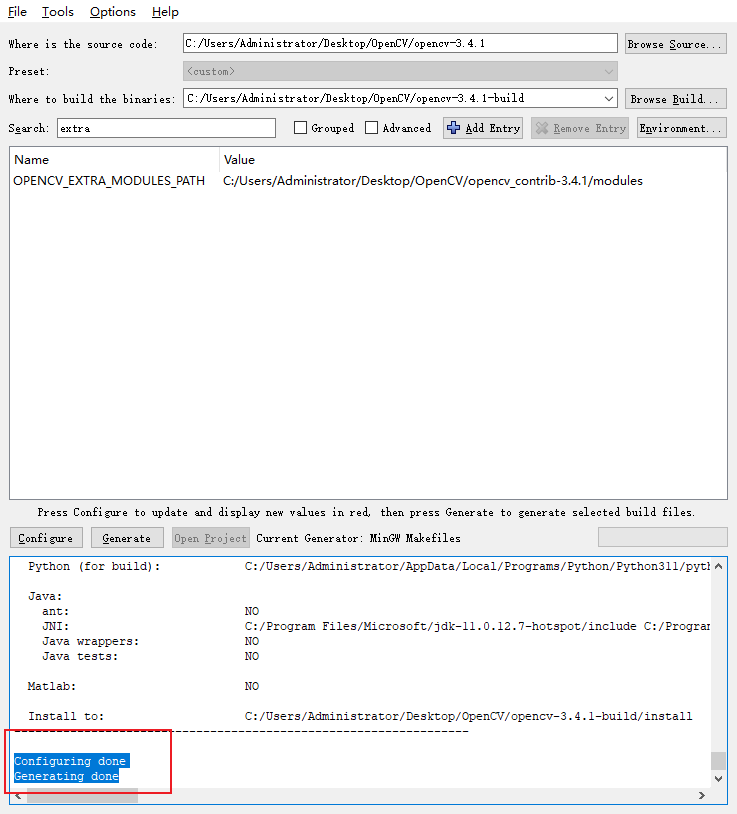Click the Search field containing 'extra'

(x=166, y=128)
